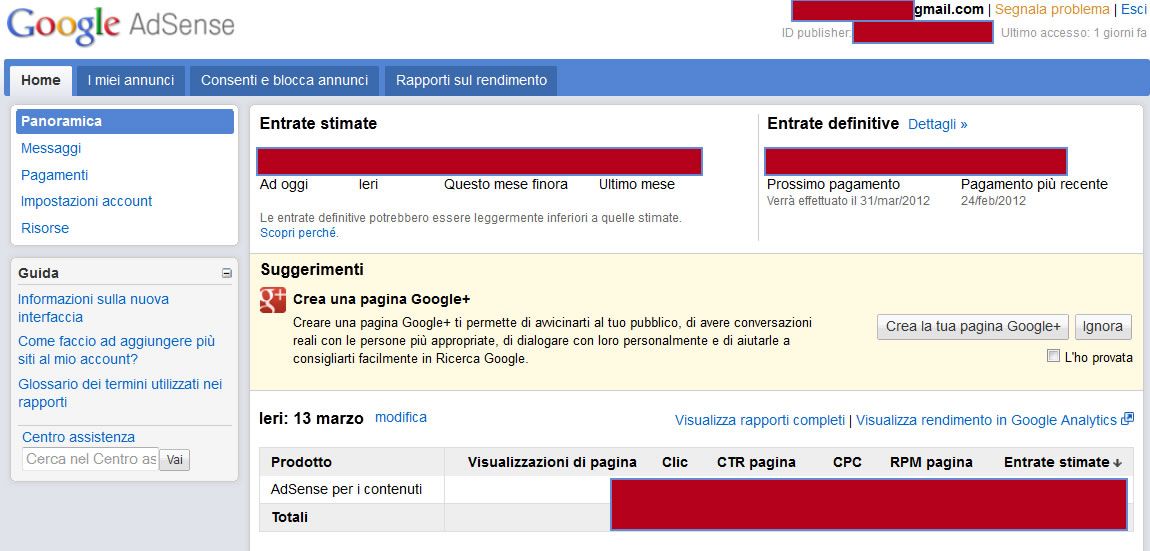Open "Rapporti sul rendimento" tab
This screenshot has width=1150, height=551.
coord(471,80)
